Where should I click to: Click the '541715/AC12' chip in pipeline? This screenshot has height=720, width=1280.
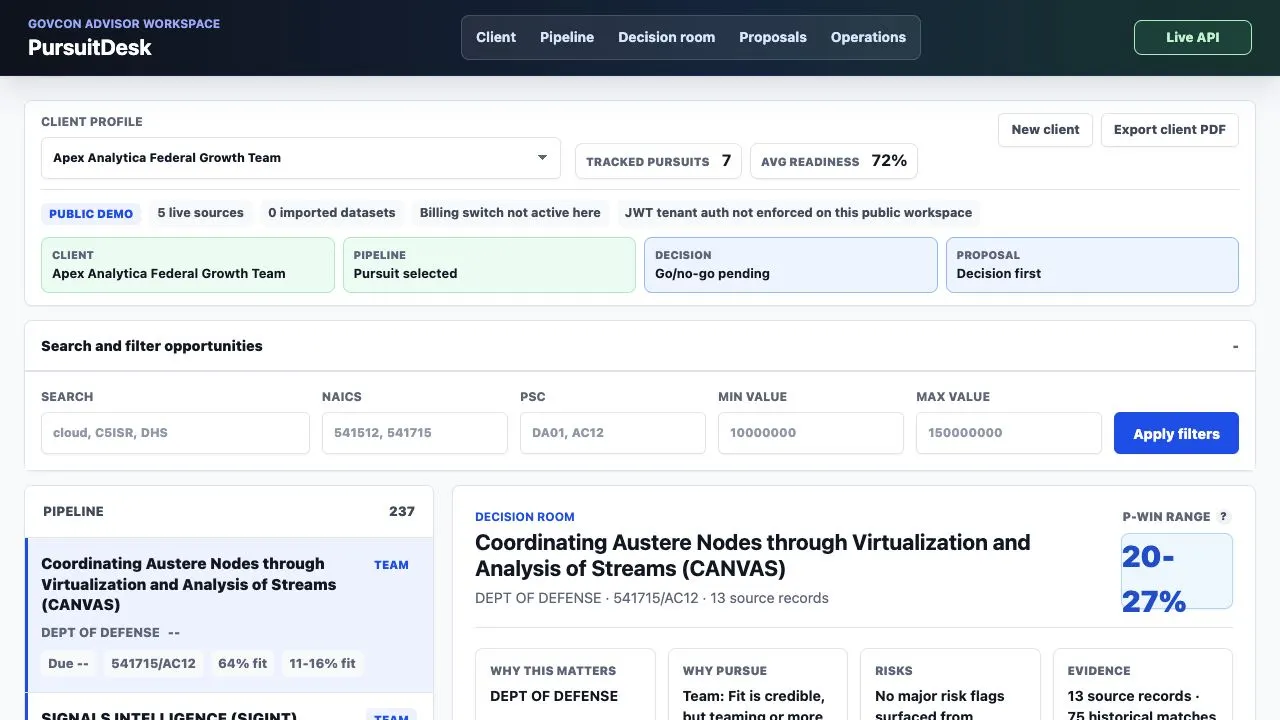(x=154, y=663)
